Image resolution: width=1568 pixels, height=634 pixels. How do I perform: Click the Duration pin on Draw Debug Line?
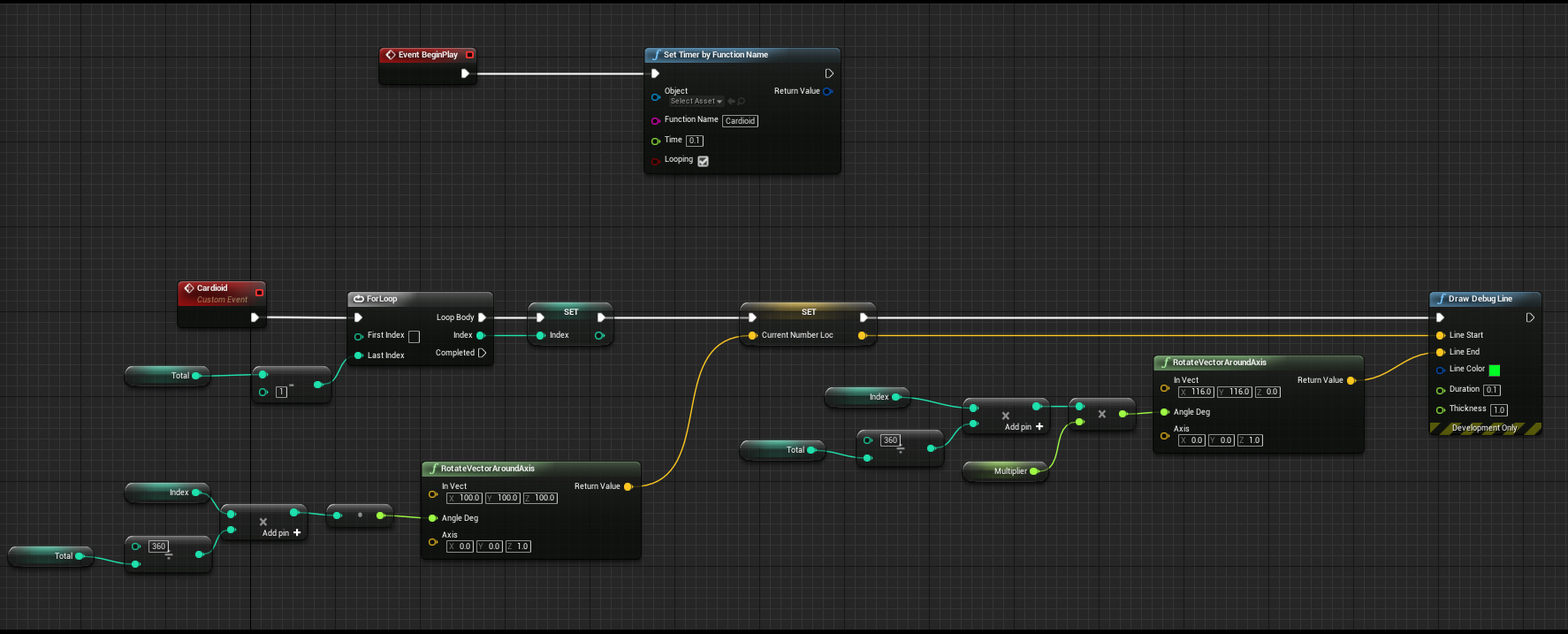coord(1441,390)
